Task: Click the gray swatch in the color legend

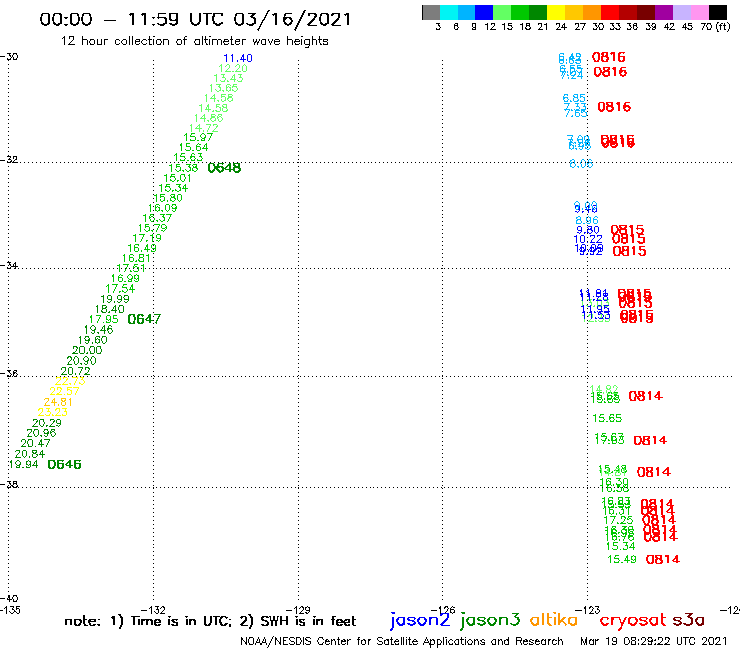Action: tap(431, 12)
